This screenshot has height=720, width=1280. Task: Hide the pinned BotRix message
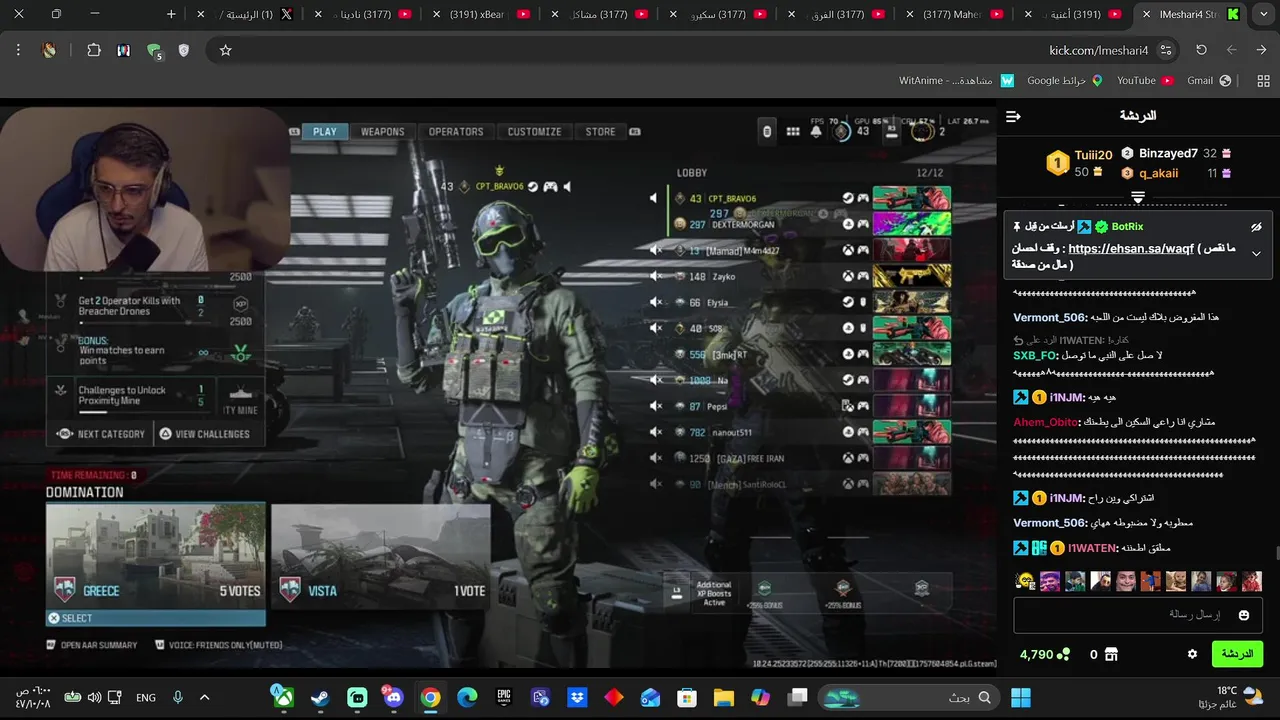tap(1256, 227)
